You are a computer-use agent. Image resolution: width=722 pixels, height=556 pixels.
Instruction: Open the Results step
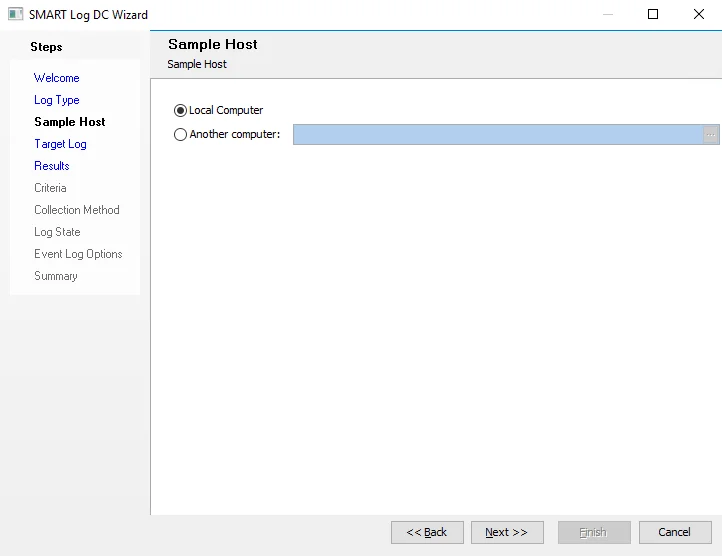[x=52, y=166]
